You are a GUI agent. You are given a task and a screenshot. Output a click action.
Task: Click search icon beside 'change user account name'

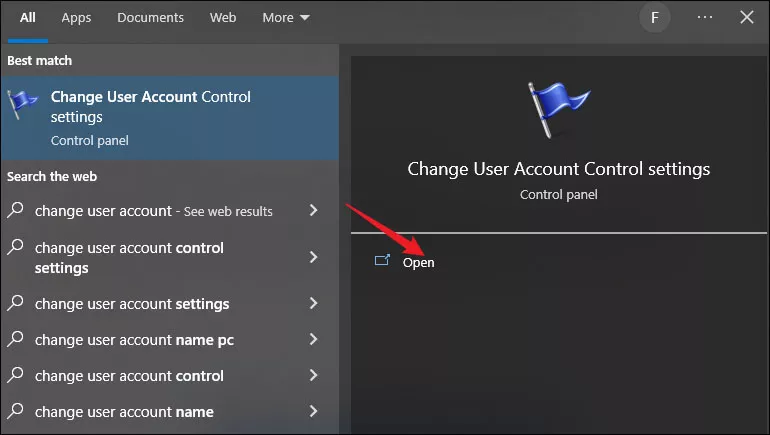(15, 410)
